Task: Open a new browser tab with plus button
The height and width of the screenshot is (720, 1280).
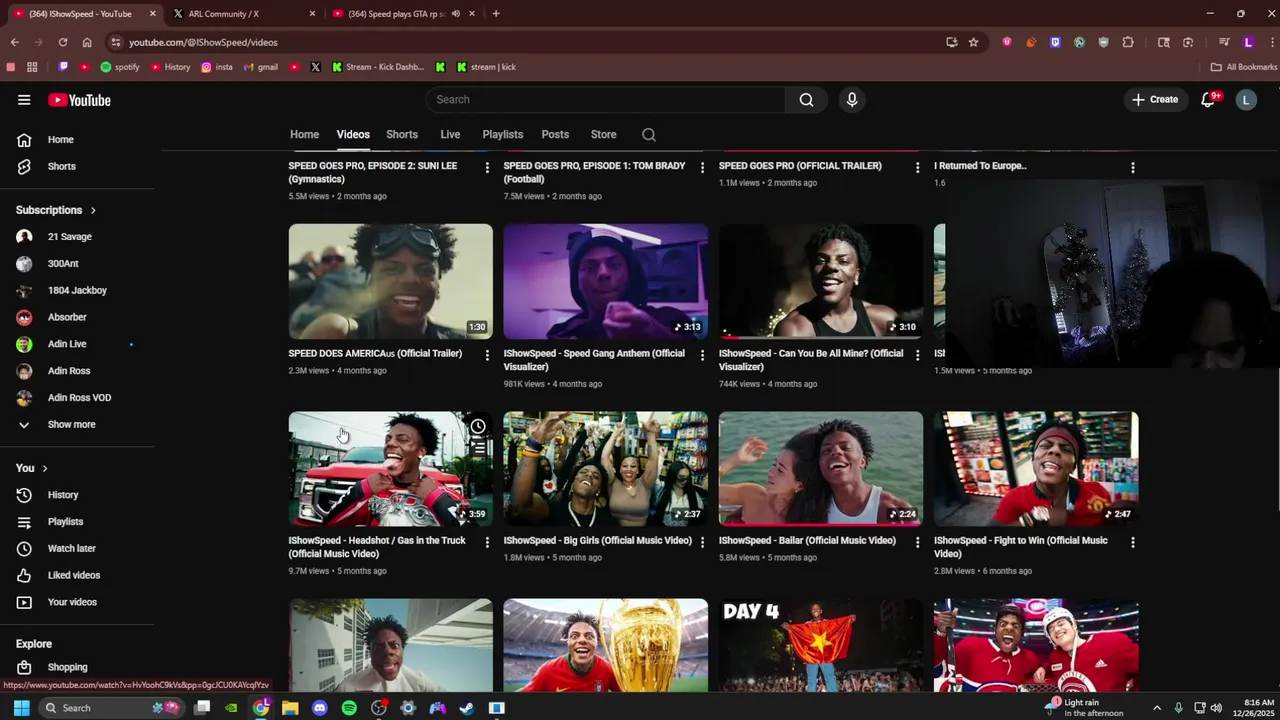Action: tap(496, 14)
